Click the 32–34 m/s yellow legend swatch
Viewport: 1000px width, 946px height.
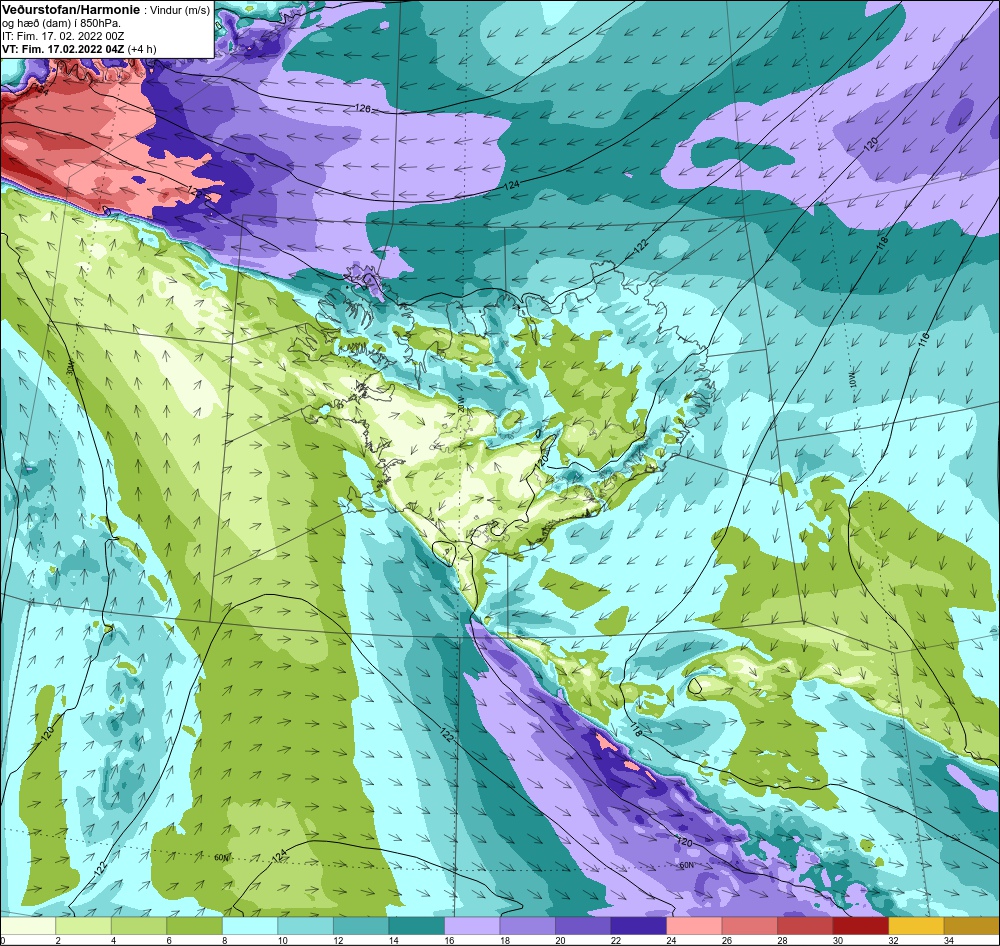916,926
